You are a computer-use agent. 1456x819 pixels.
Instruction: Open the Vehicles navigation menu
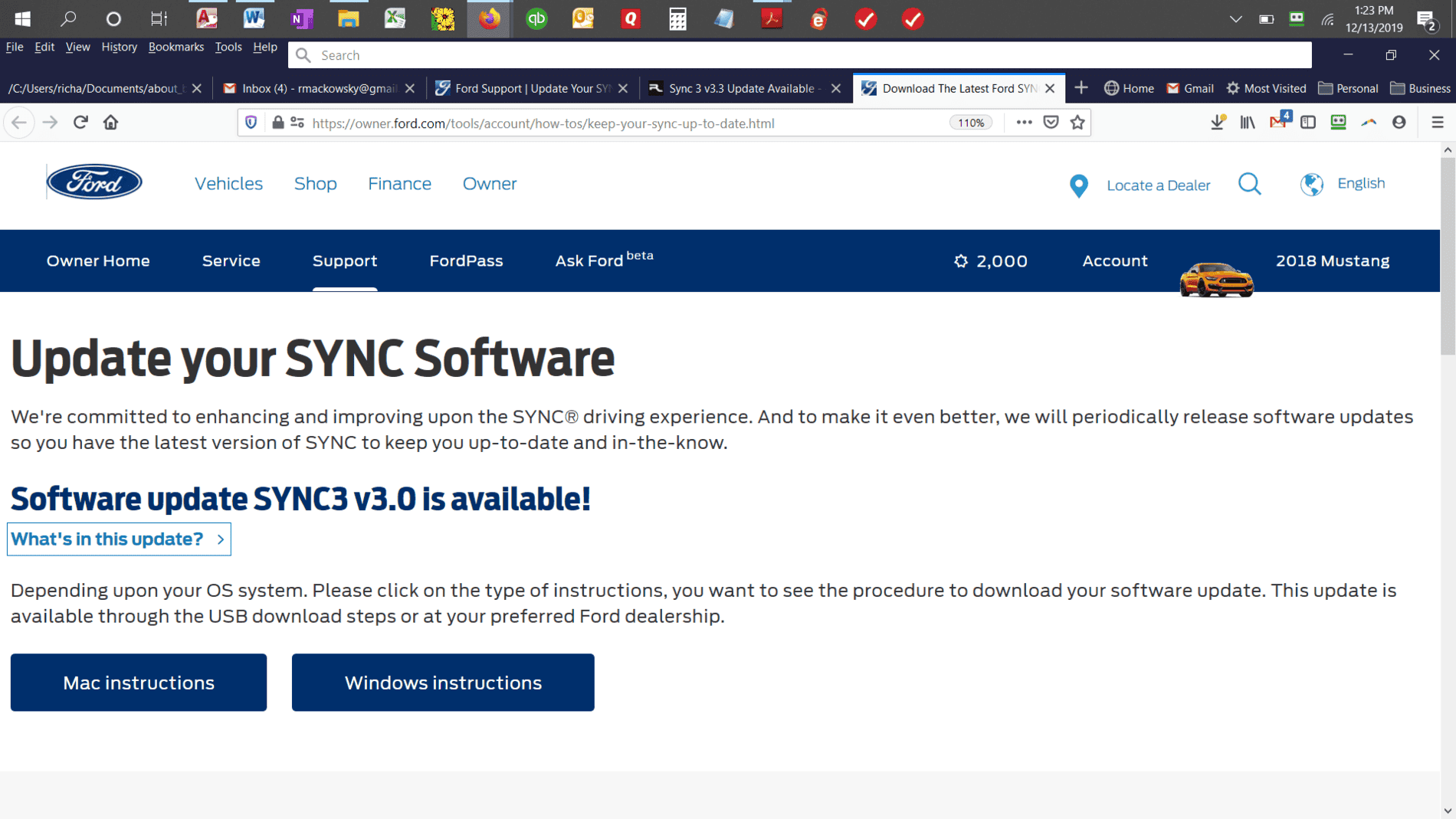point(228,184)
